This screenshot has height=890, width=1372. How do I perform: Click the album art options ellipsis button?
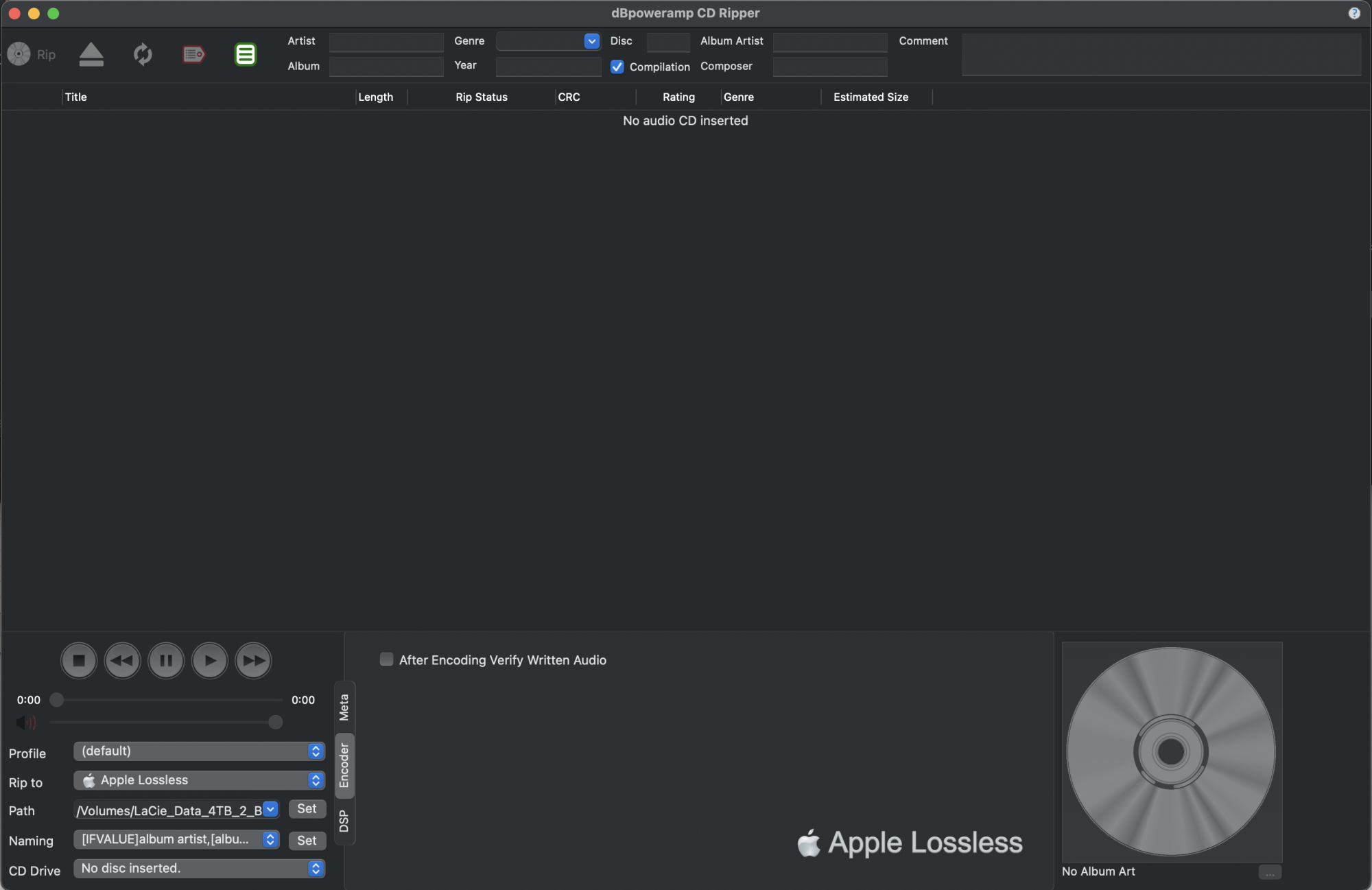pyautogui.click(x=1270, y=872)
